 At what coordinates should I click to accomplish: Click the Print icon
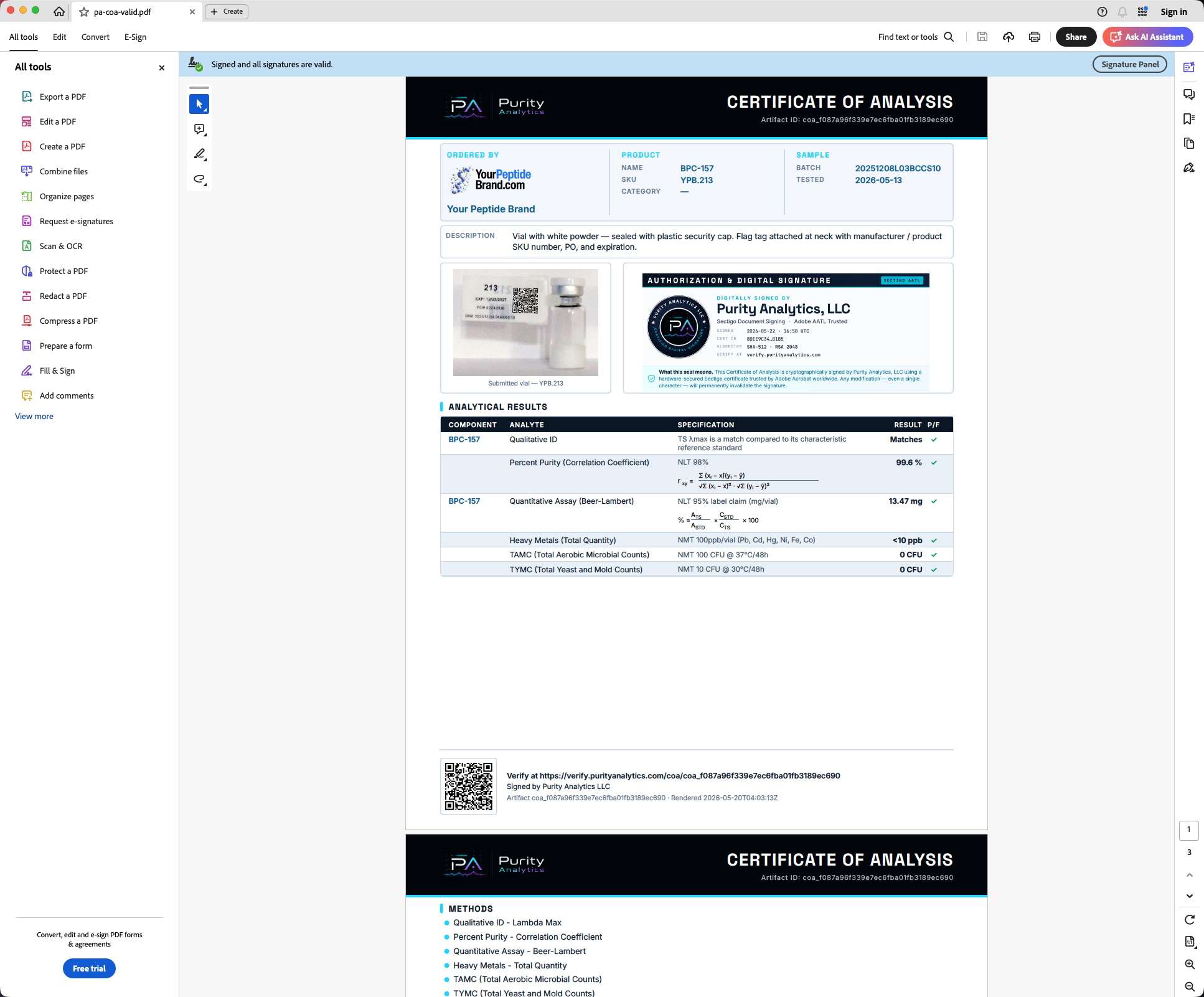[x=1035, y=37]
